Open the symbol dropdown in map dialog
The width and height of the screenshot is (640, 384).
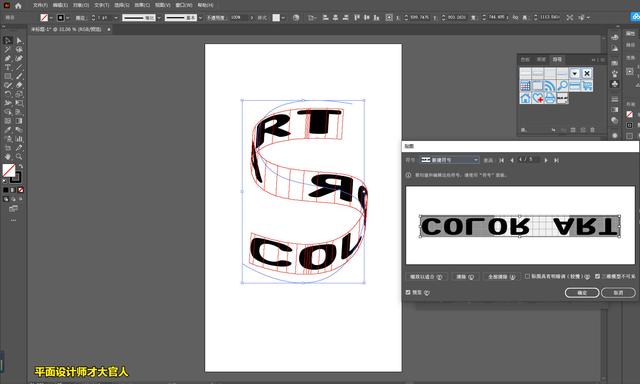449,160
